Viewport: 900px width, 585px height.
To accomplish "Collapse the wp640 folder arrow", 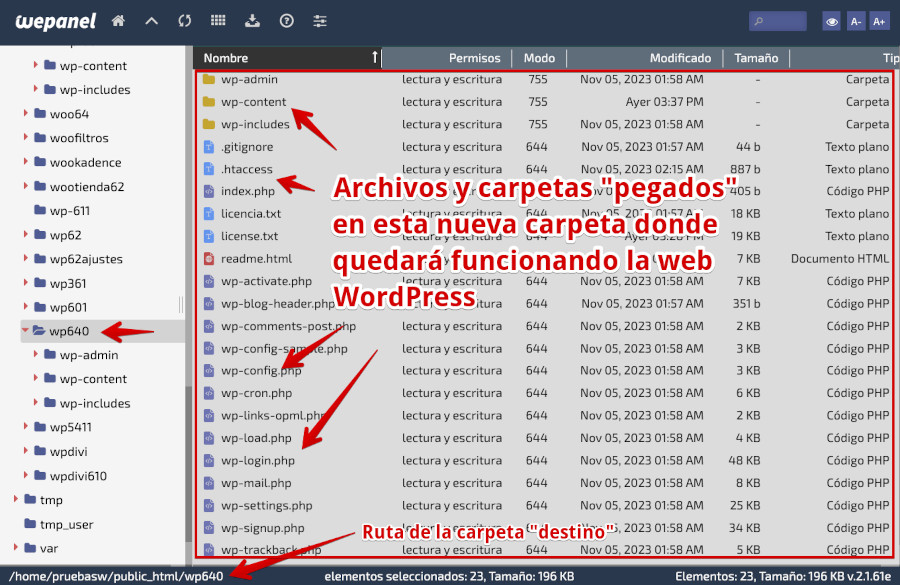I will pos(25,330).
